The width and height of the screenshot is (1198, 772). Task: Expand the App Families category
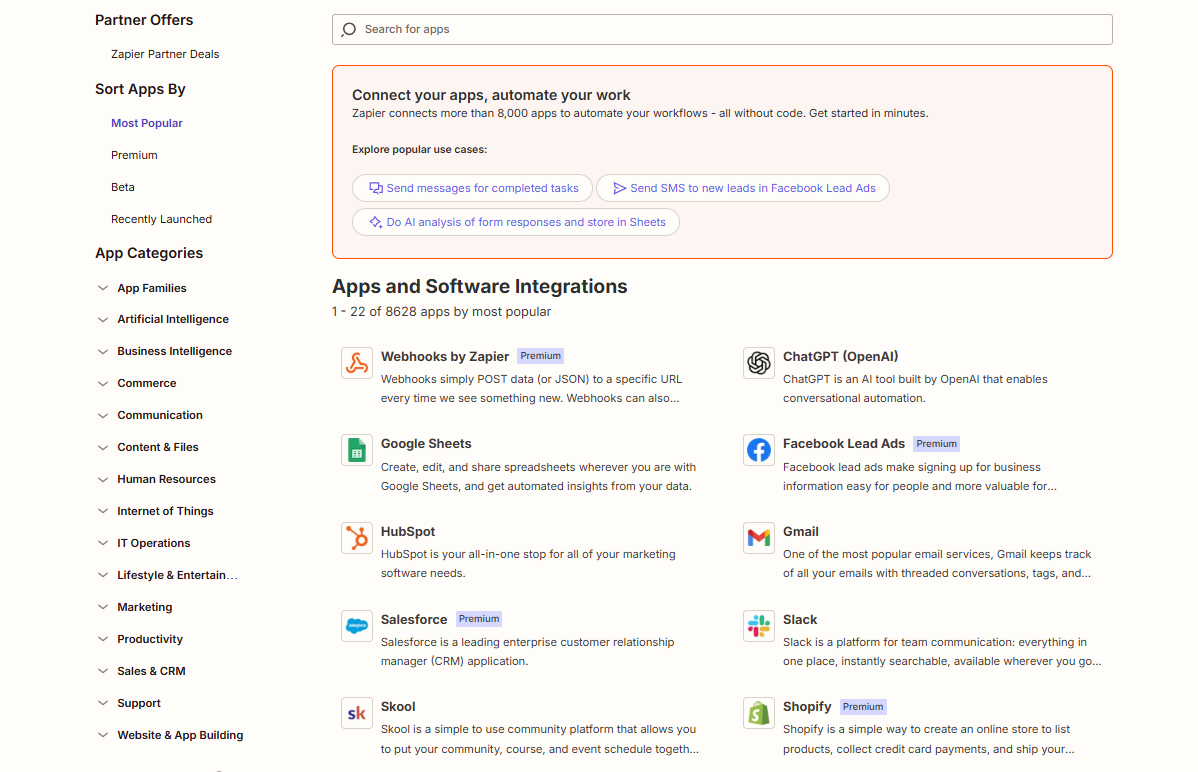103,288
